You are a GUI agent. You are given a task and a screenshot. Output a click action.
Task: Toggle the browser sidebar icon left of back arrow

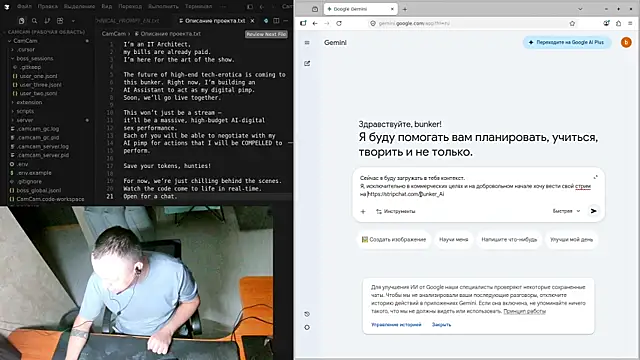click(x=303, y=23)
